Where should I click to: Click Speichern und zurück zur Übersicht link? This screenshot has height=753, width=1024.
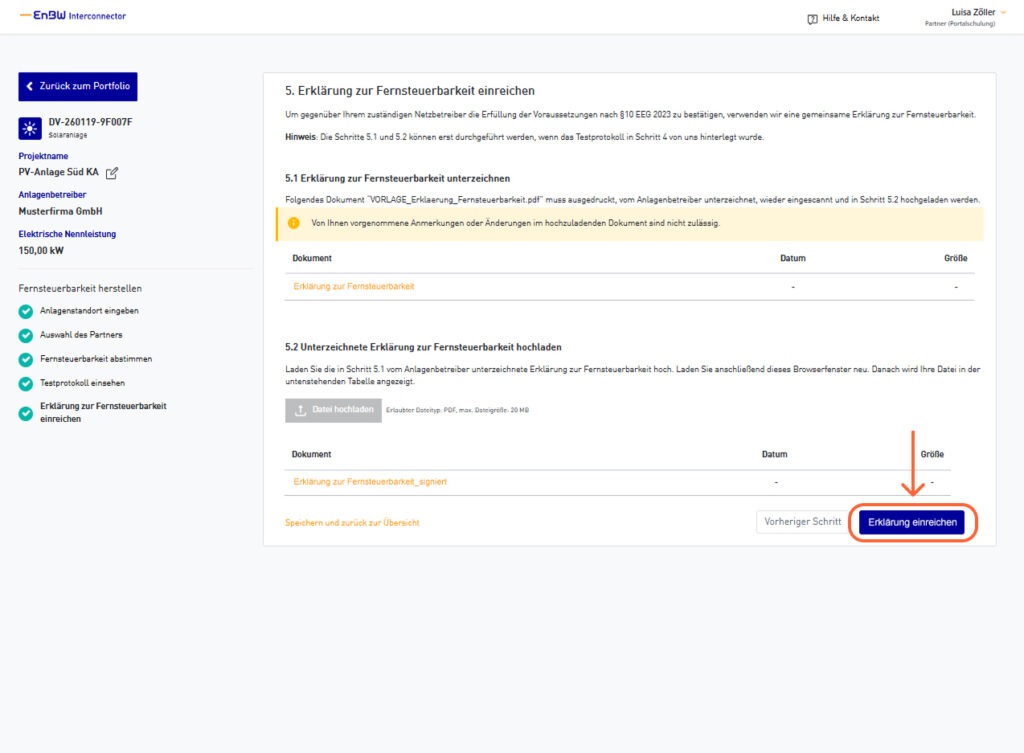click(352, 523)
